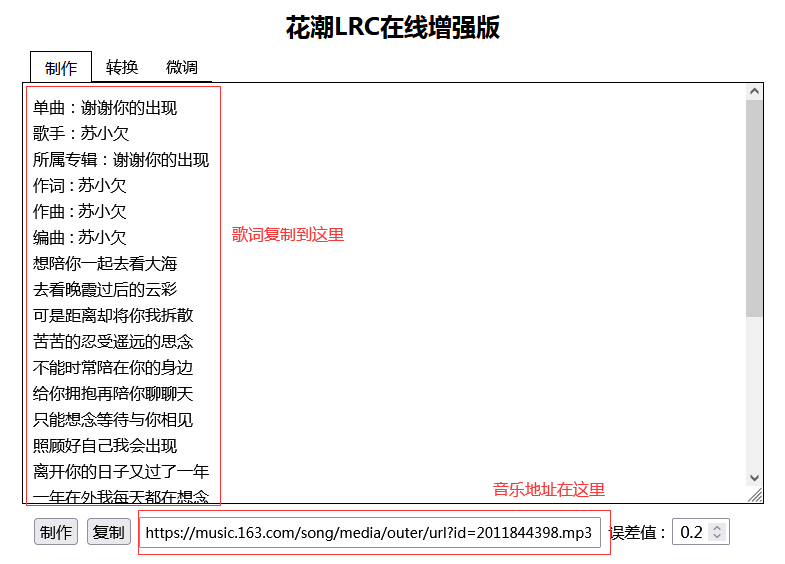Select the 微调 tab

point(182,67)
